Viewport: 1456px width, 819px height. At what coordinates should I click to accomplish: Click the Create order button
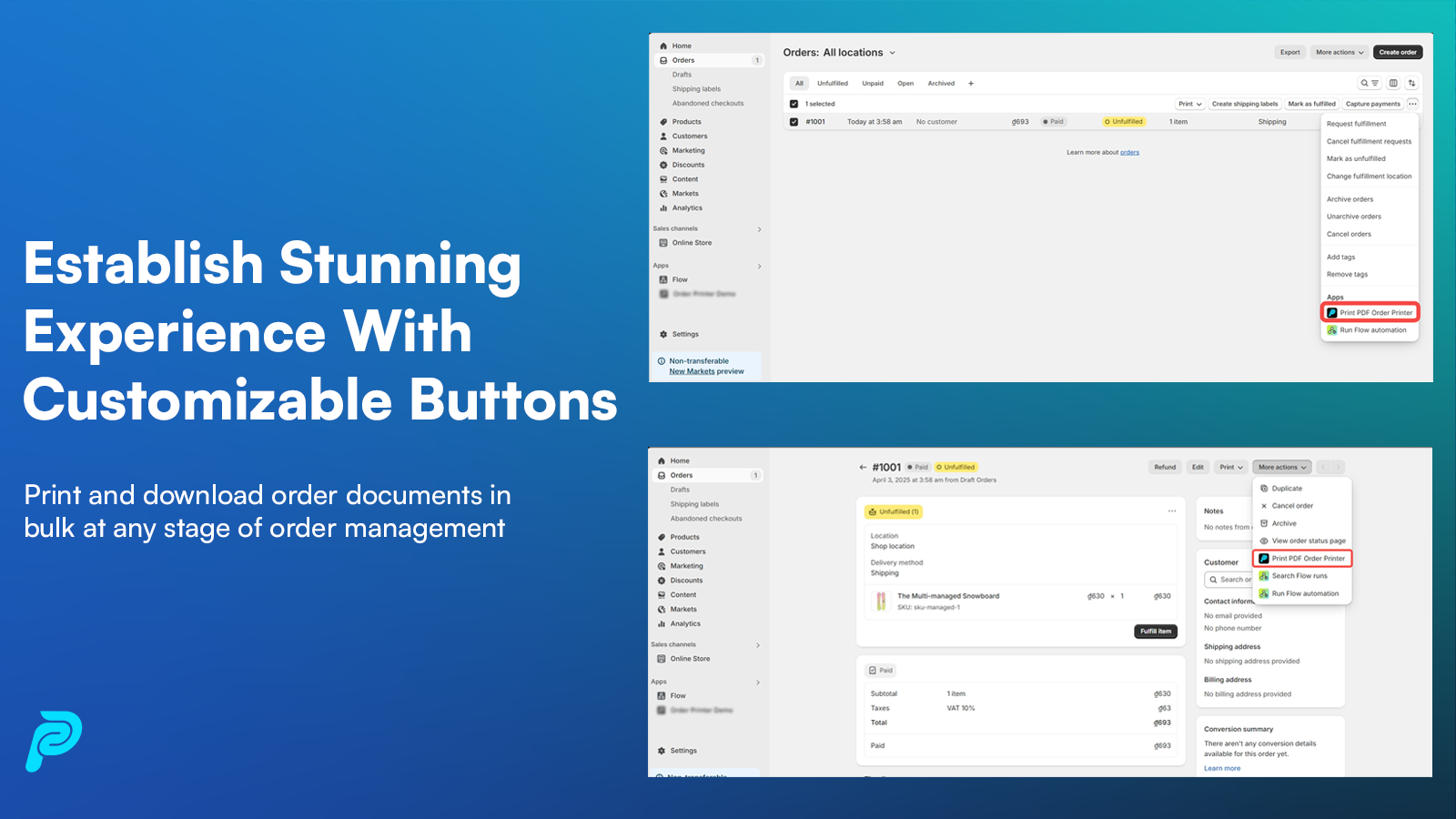pos(1398,52)
